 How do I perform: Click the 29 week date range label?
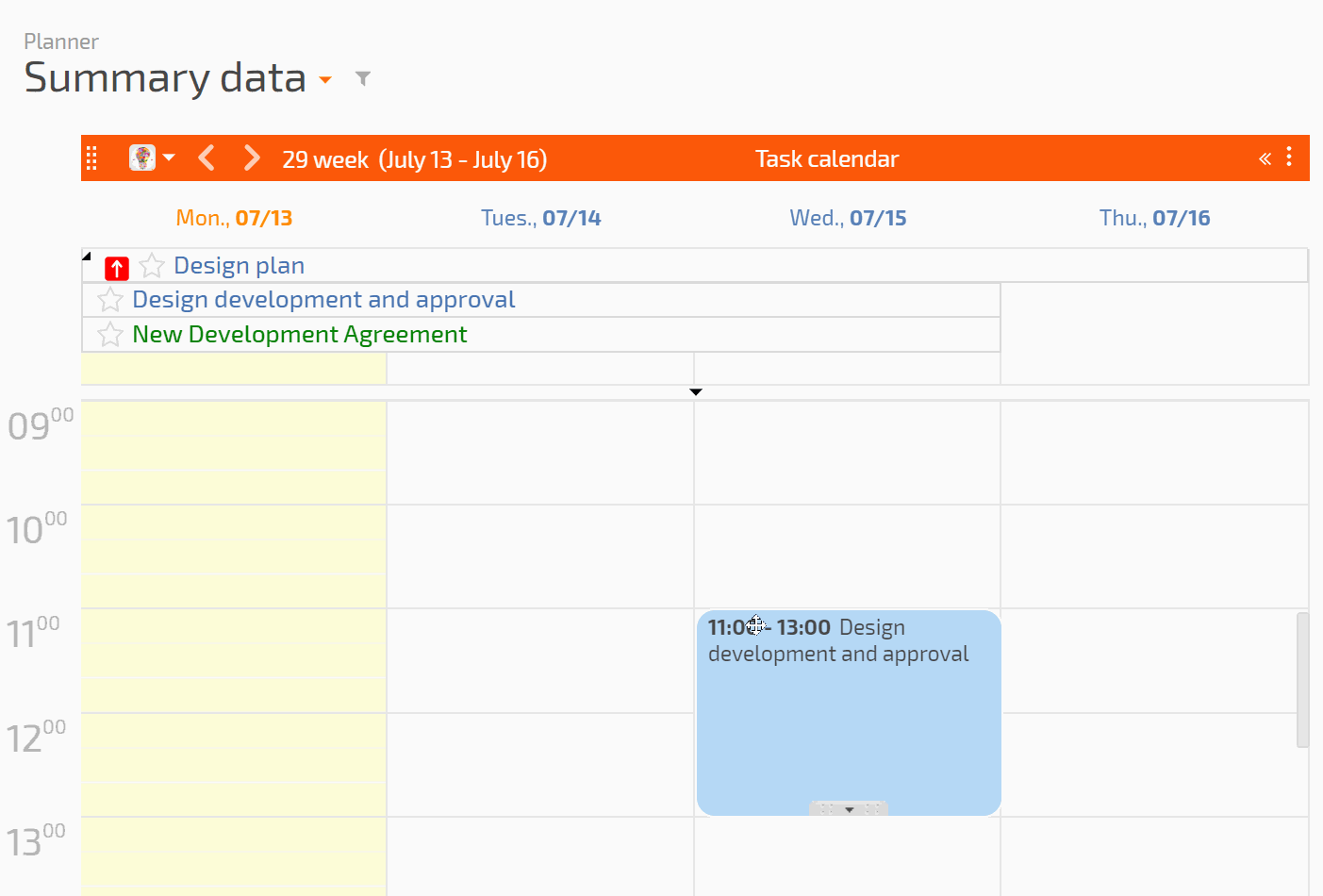(x=415, y=159)
